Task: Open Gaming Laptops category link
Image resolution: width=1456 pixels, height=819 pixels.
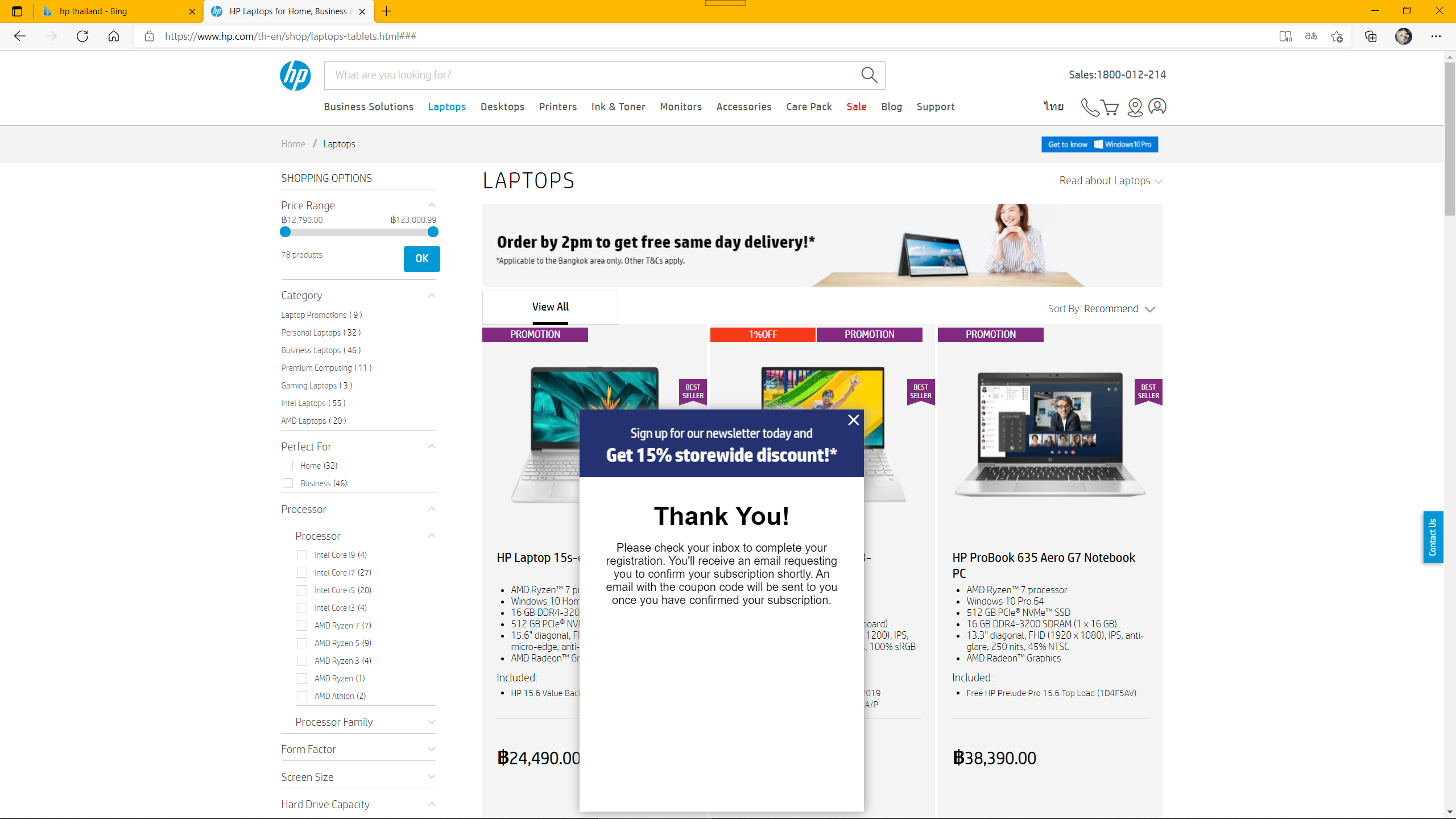Action: click(x=317, y=386)
